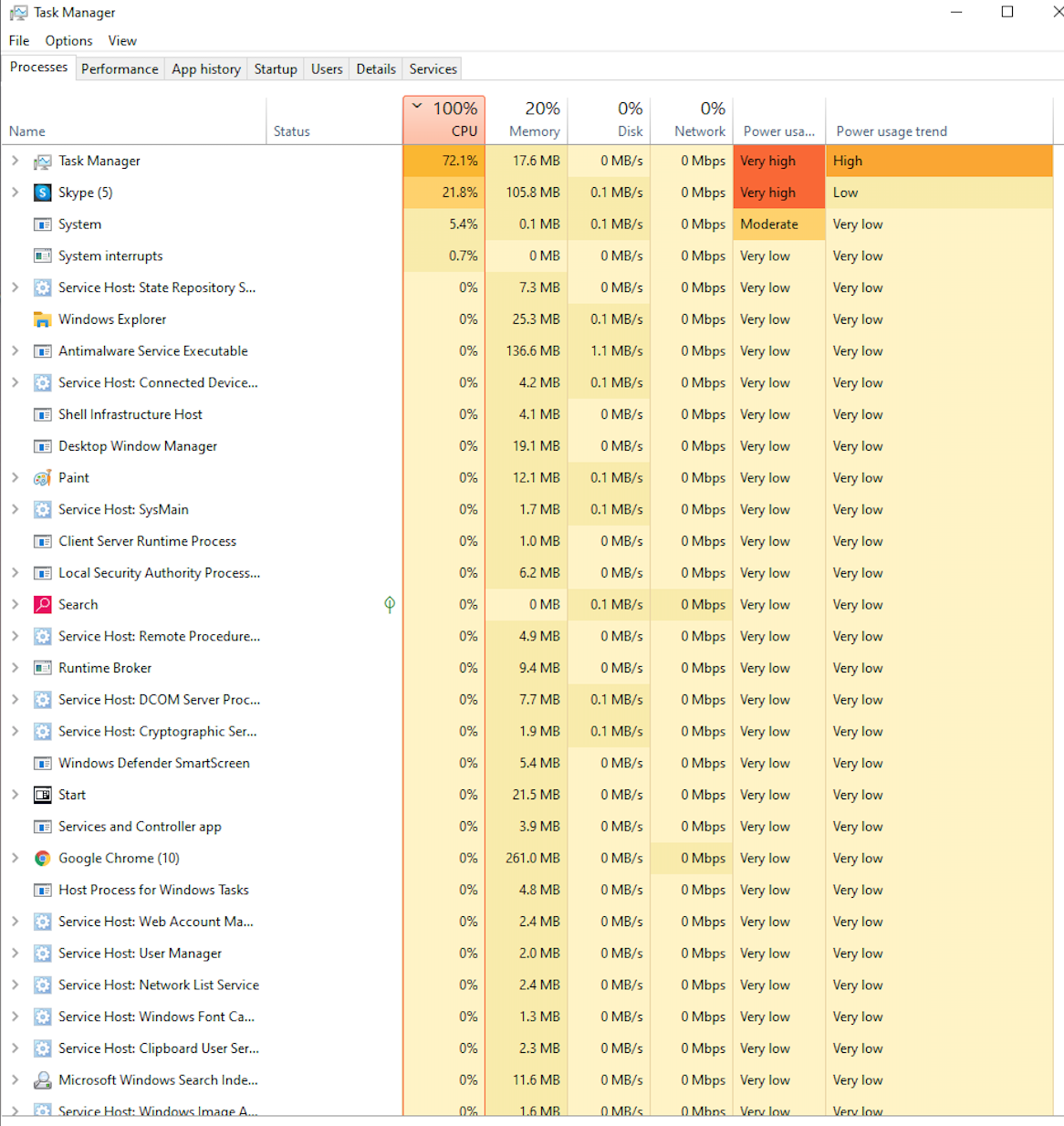The width and height of the screenshot is (1064, 1126).
Task: Select the 1.1 MB/s disk cell for Antimalware
Action: (609, 351)
